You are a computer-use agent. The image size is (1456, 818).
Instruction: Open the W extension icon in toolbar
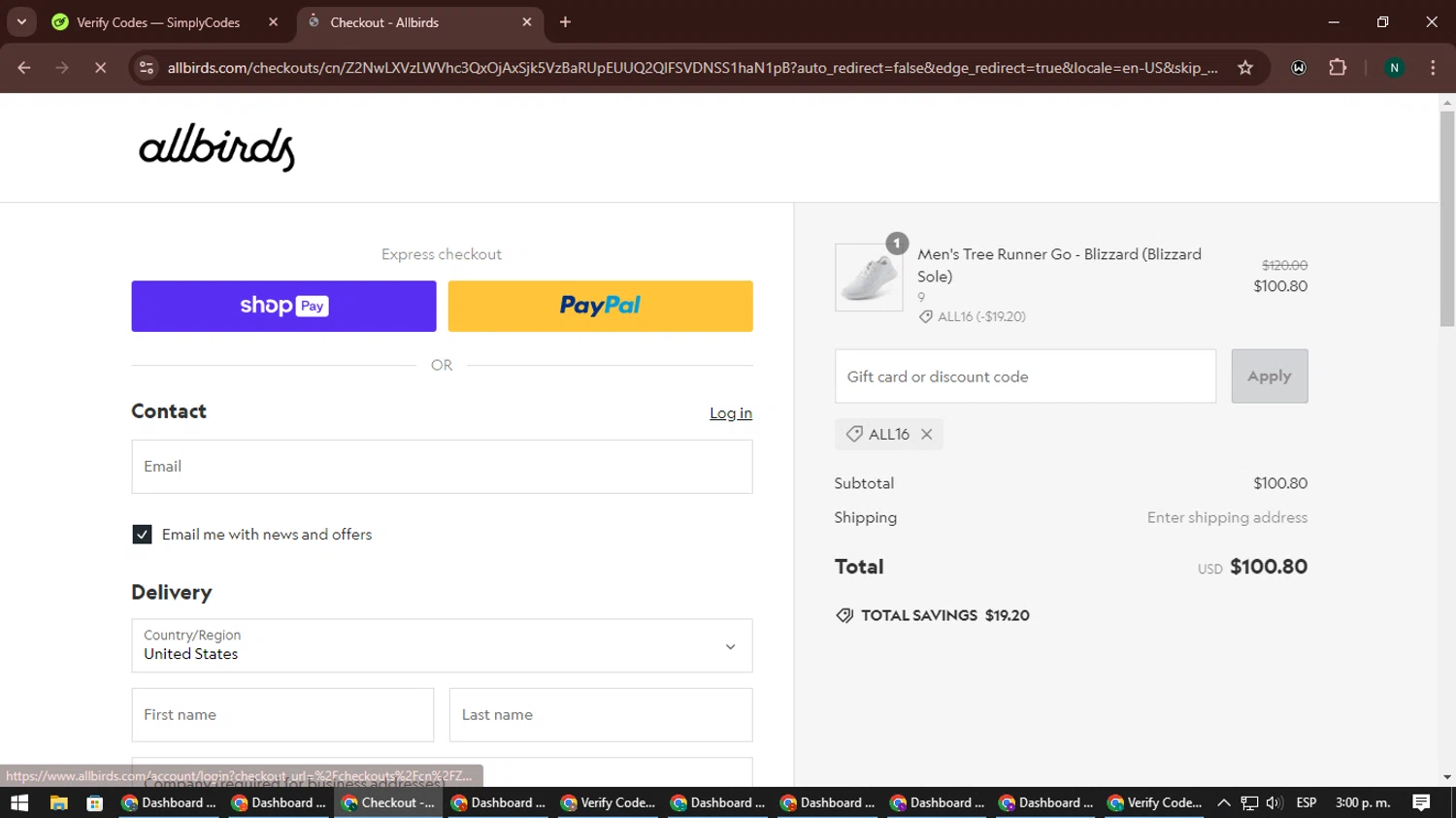point(1299,68)
